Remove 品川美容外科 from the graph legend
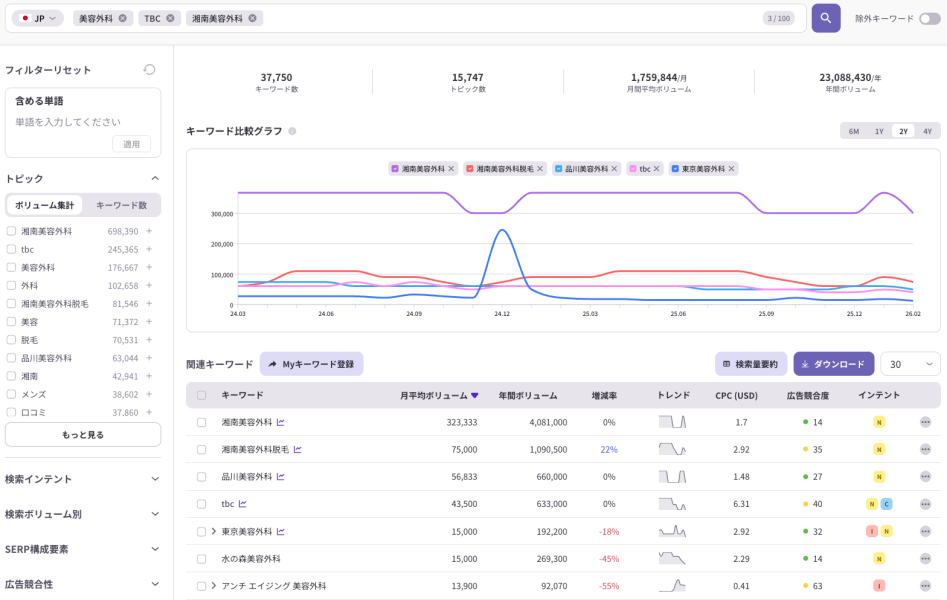The width and height of the screenshot is (947, 600). click(617, 169)
